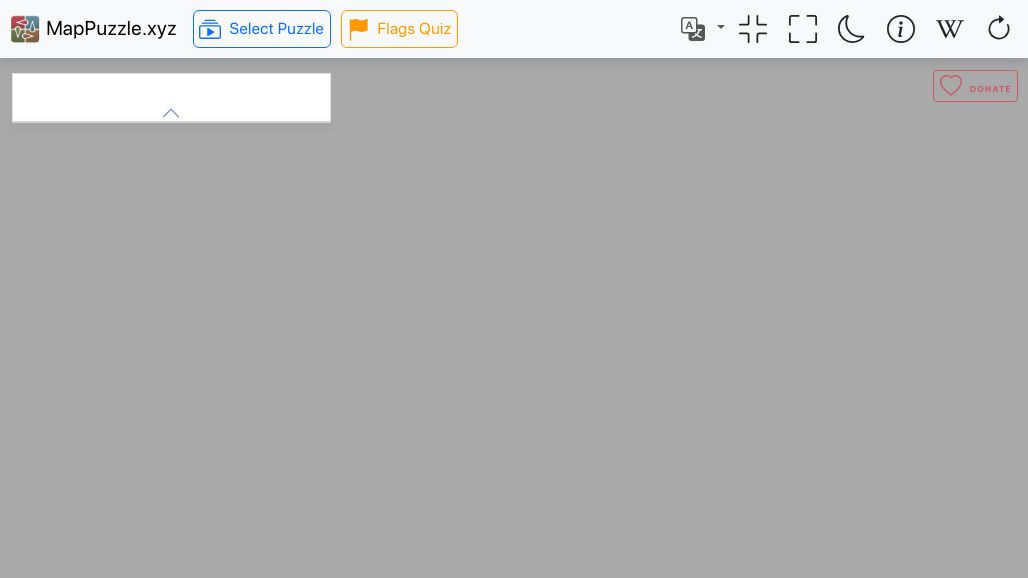Start the Flags Quiz
This screenshot has height=578, width=1028.
(x=399, y=29)
